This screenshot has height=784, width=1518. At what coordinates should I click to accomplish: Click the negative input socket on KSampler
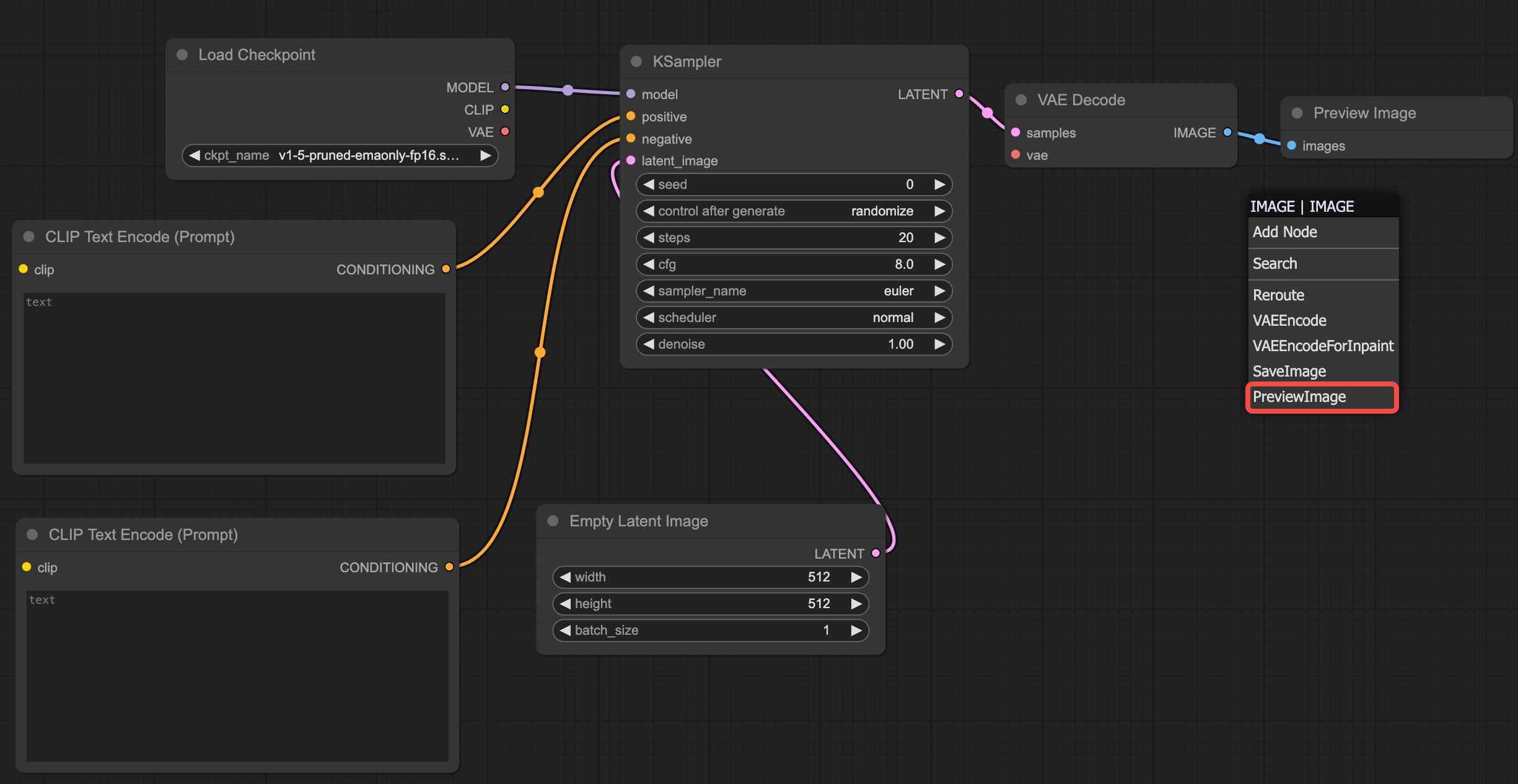coord(631,138)
